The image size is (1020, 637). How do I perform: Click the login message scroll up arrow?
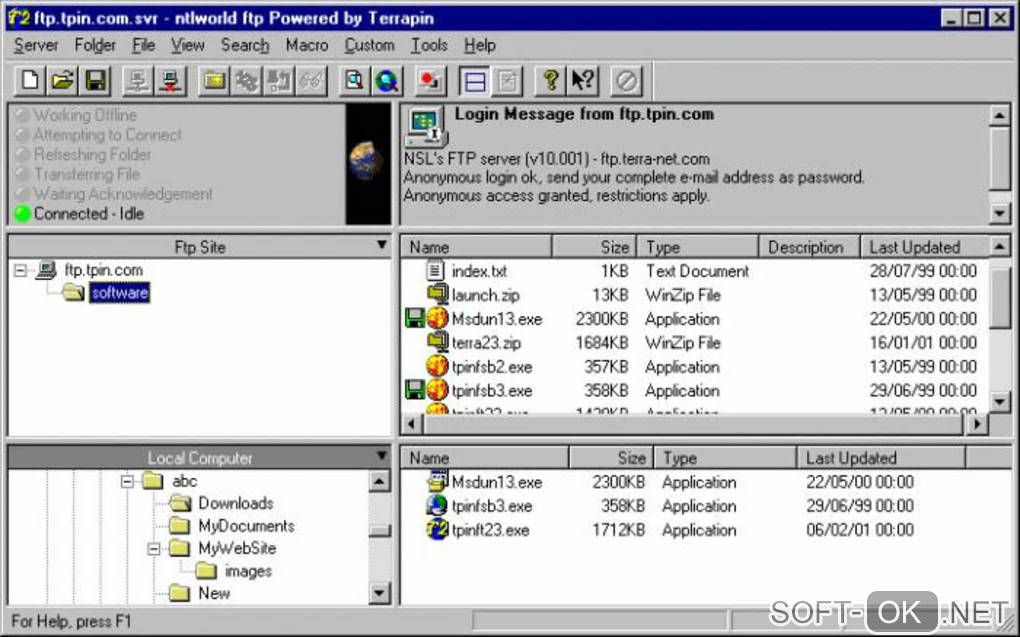(999, 115)
